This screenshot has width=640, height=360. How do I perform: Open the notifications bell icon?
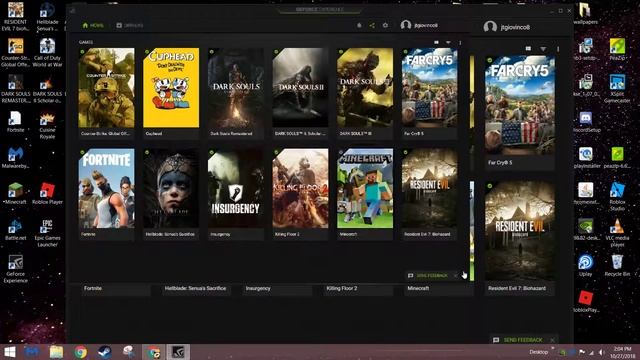359,25
